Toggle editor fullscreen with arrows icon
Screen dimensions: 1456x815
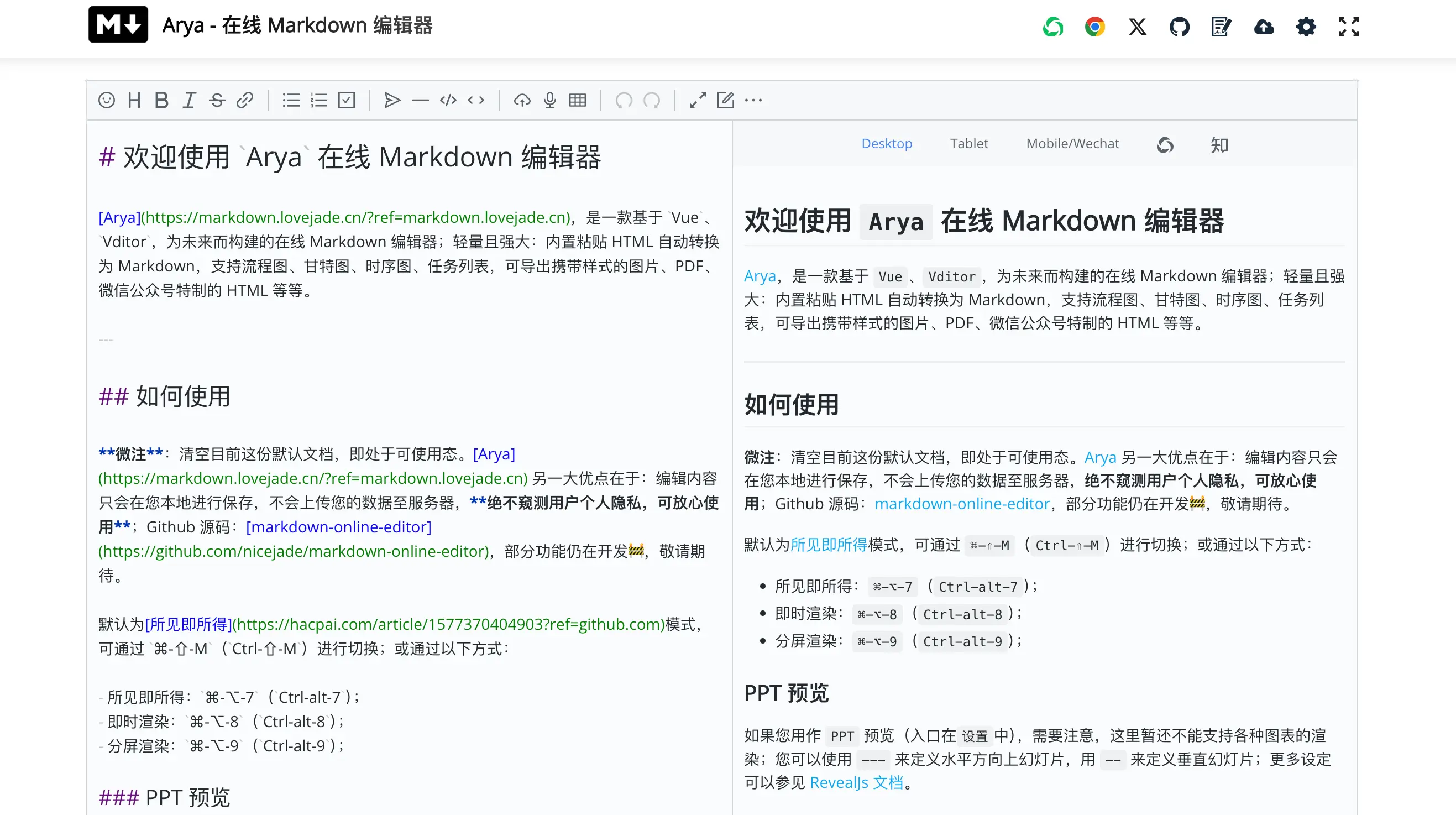pyautogui.click(x=698, y=100)
